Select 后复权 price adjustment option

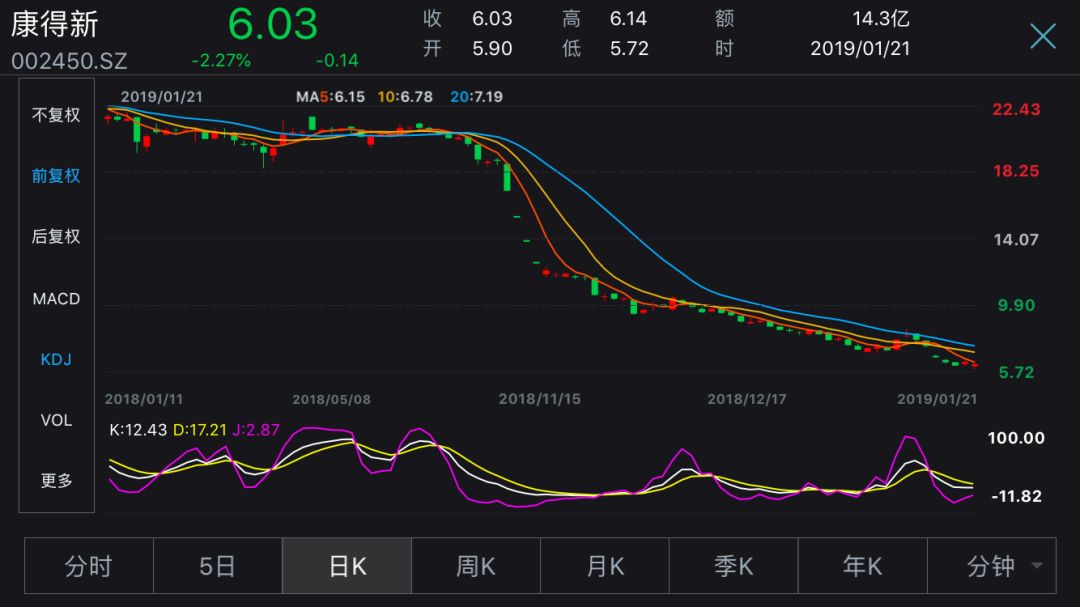pyautogui.click(x=56, y=237)
